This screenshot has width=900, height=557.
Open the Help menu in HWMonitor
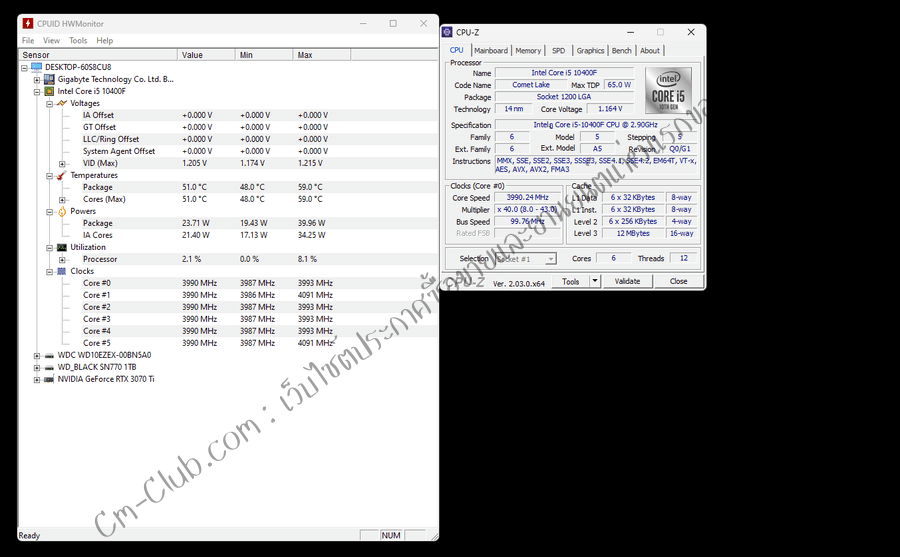pyautogui.click(x=104, y=40)
